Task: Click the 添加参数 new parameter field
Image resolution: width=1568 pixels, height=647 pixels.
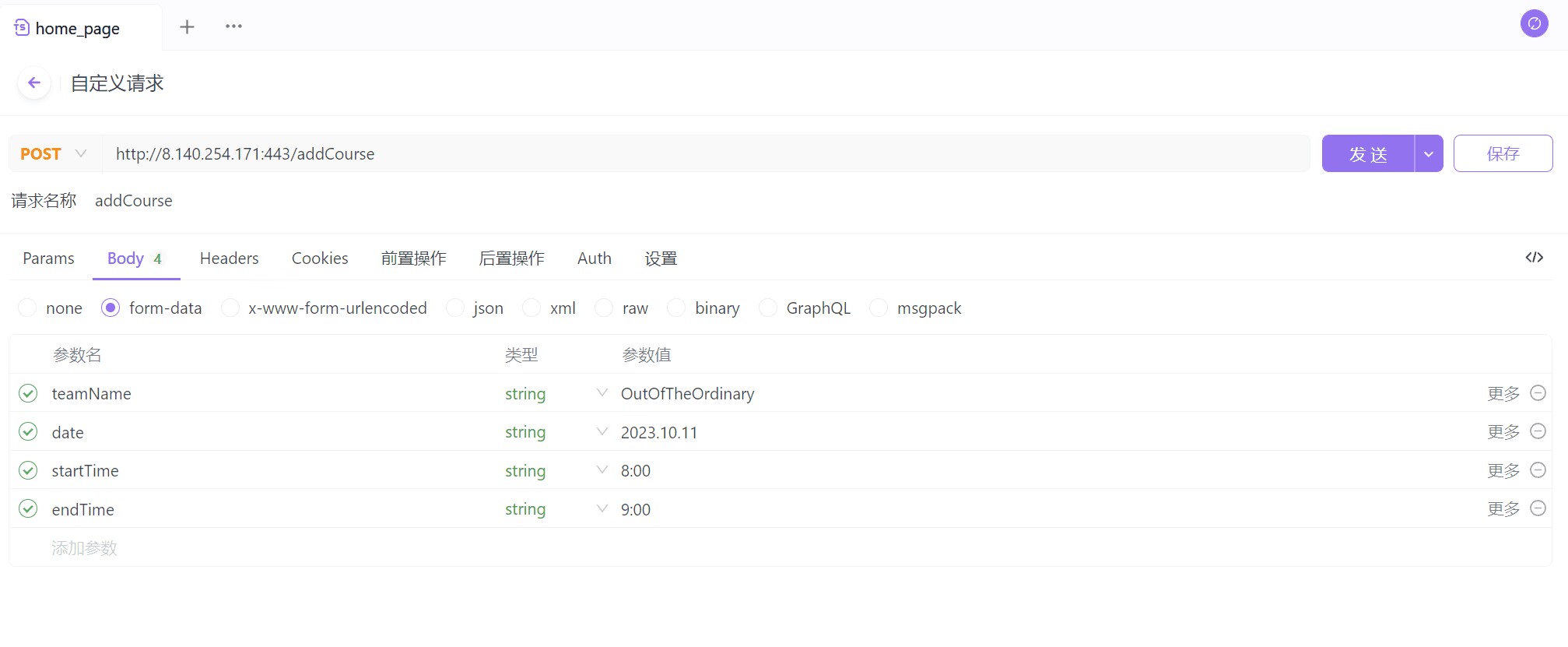Action: (84, 548)
